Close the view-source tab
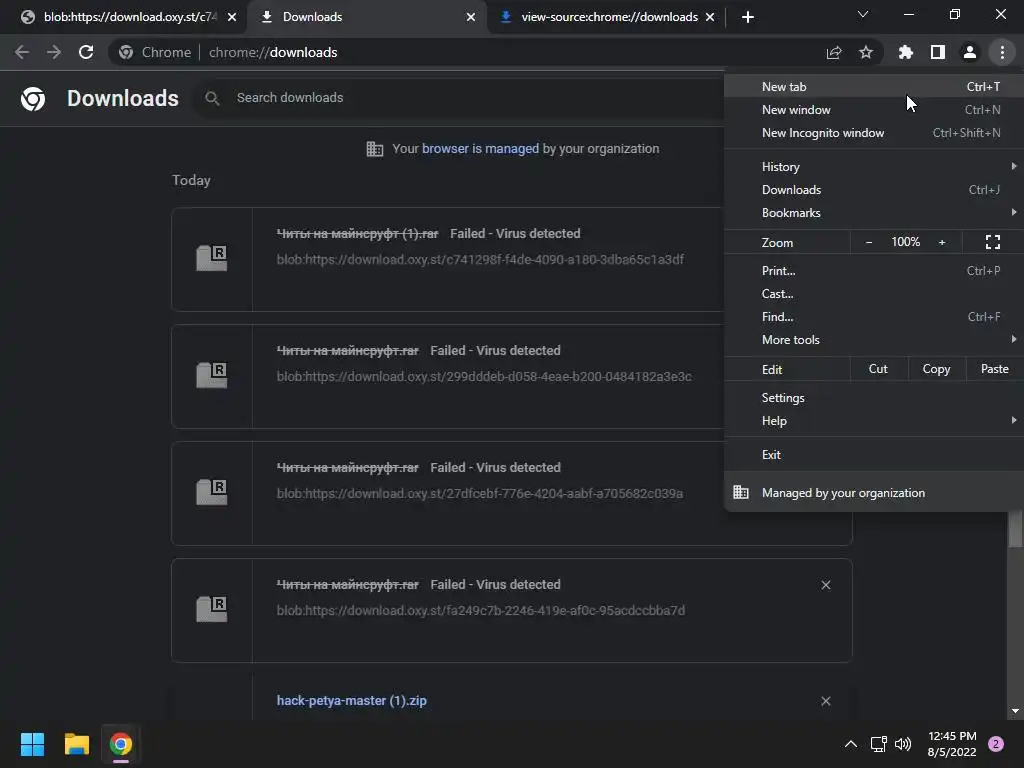 711,17
